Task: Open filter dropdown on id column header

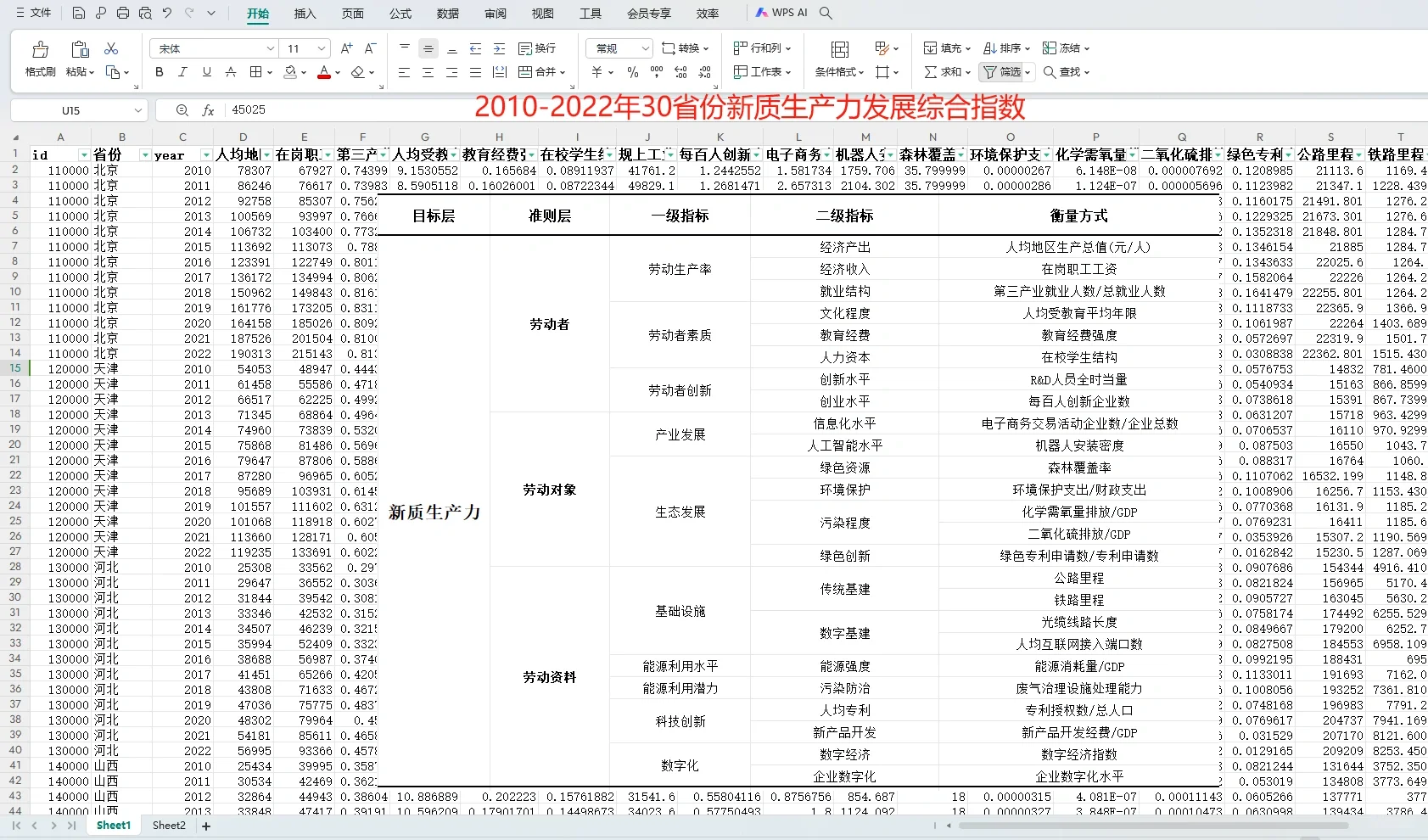Action: (84, 155)
